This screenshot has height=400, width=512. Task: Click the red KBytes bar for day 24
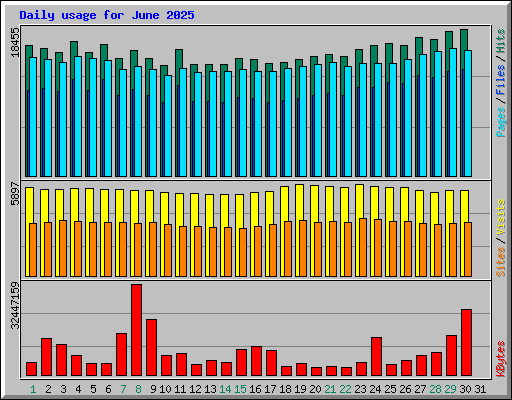[376, 357]
